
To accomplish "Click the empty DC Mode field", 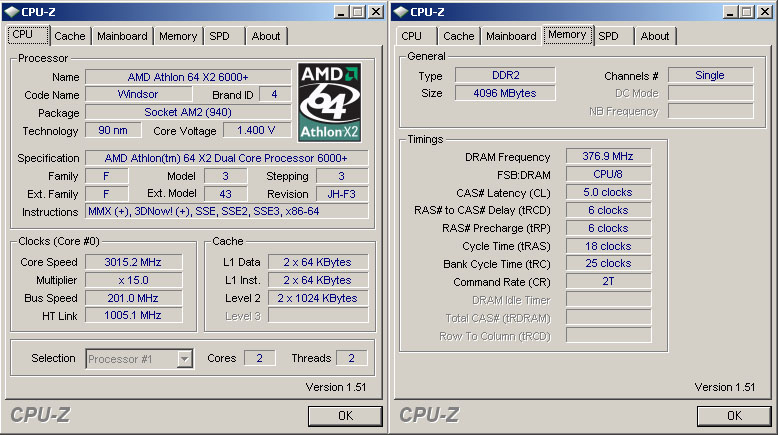I will 710,93.
